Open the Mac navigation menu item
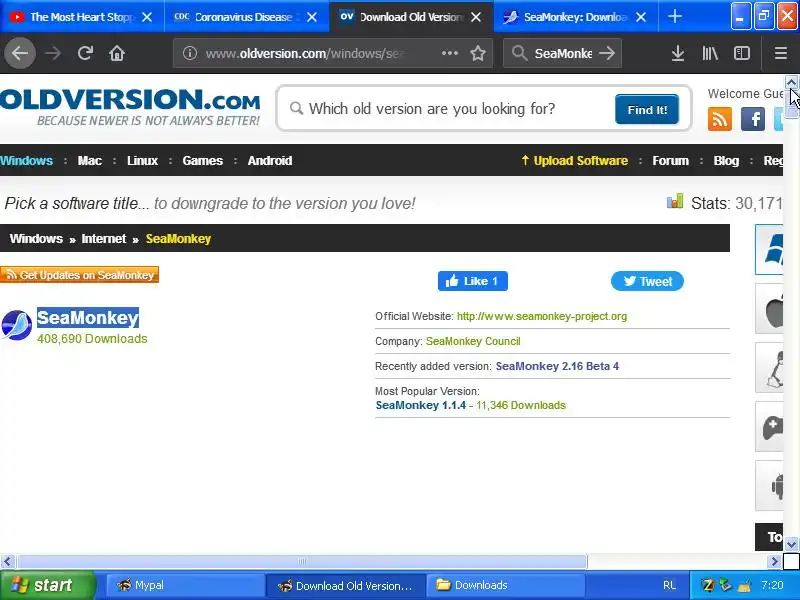The height and width of the screenshot is (600, 800). (90, 161)
